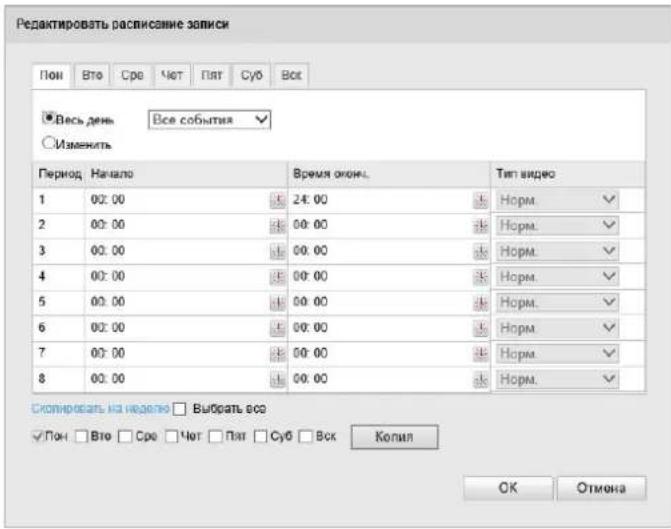671x529 pixels.
Task: Check the Сре copy checkbox
Action: point(125,437)
